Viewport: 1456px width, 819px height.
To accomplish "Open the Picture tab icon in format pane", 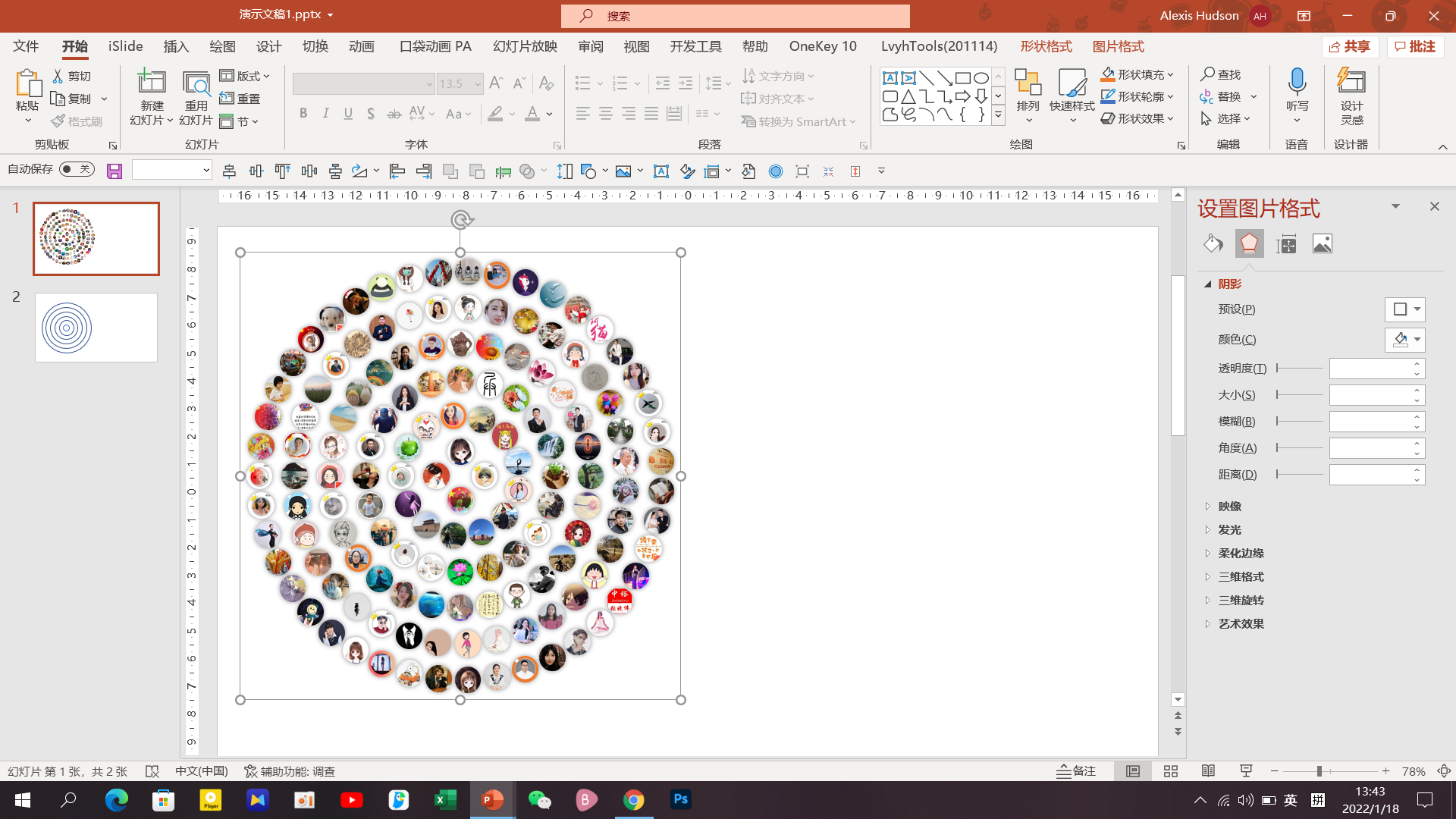I will (x=1322, y=244).
